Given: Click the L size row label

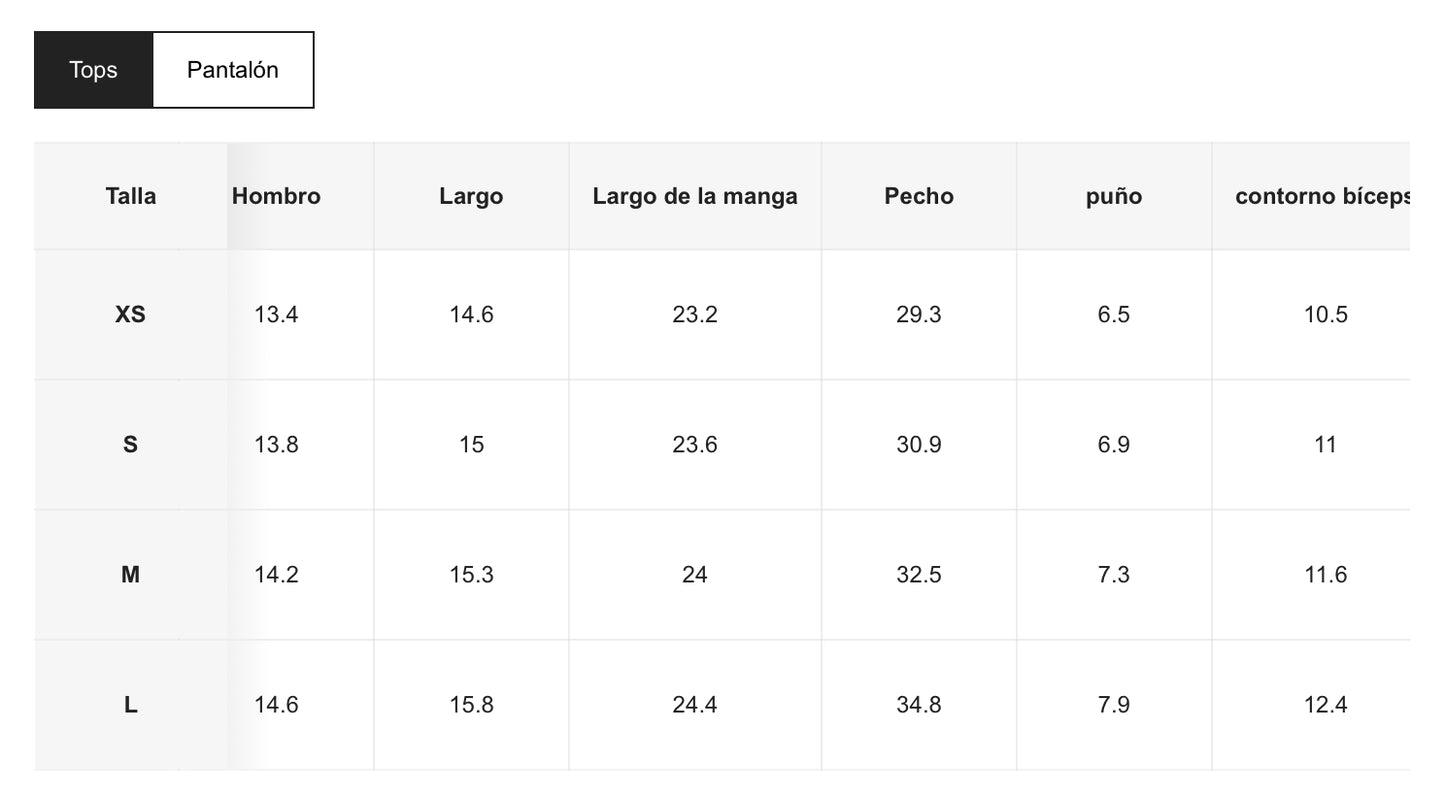Looking at the screenshot, I should (x=131, y=705).
